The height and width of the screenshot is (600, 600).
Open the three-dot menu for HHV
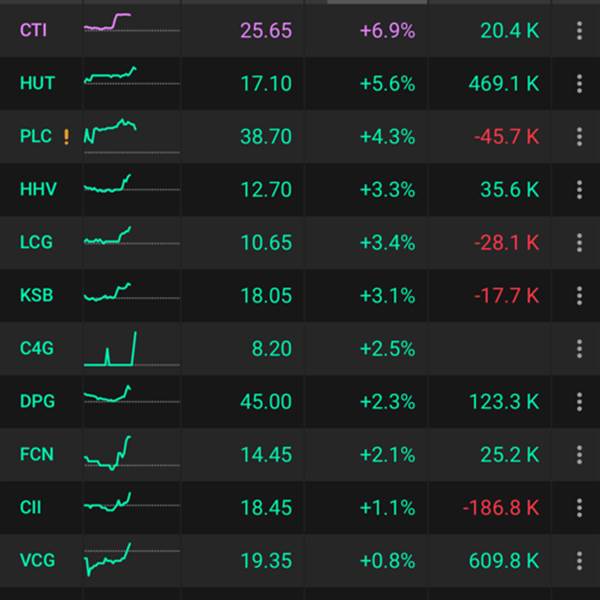click(579, 189)
